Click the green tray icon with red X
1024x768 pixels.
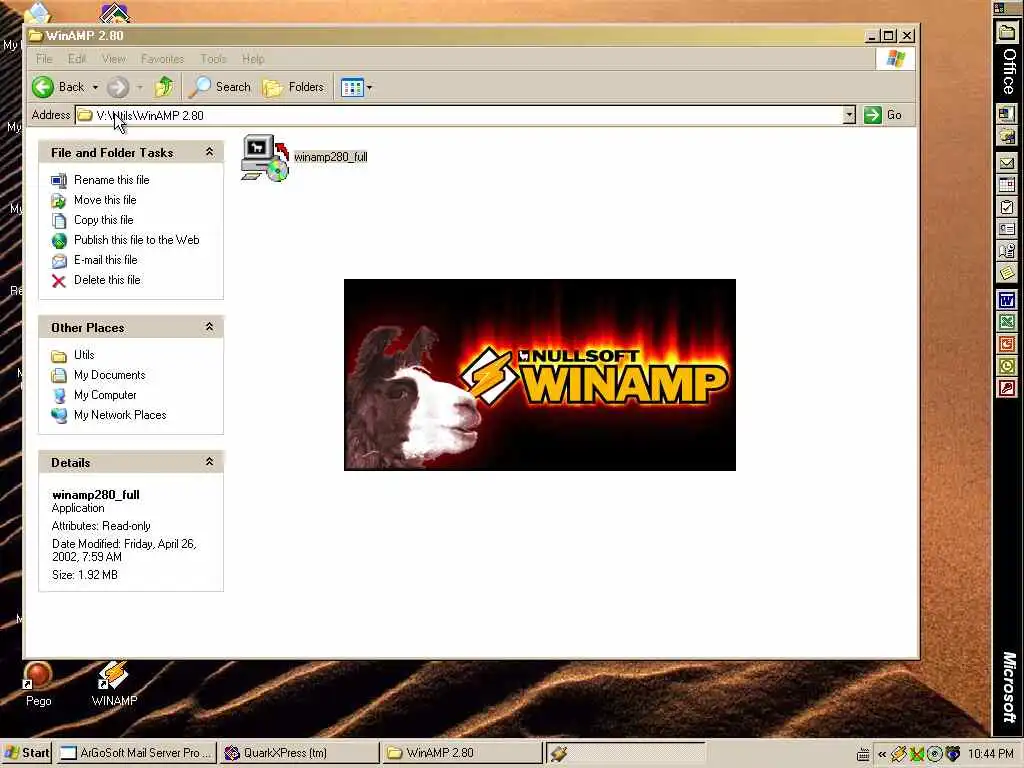[x=917, y=754]
